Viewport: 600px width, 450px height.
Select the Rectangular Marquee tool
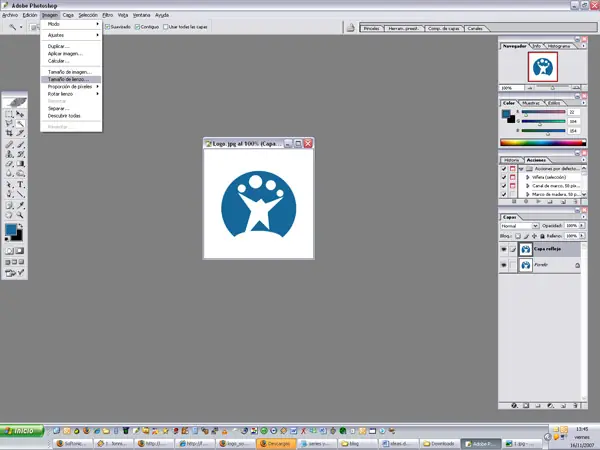(x=9, y=114)
